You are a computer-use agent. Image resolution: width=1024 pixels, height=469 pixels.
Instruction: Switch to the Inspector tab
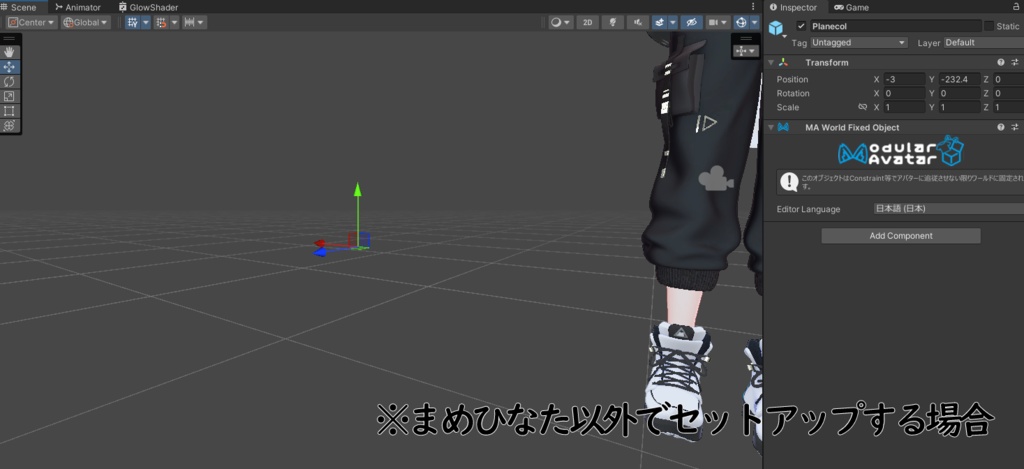click(x=793, y=7)
